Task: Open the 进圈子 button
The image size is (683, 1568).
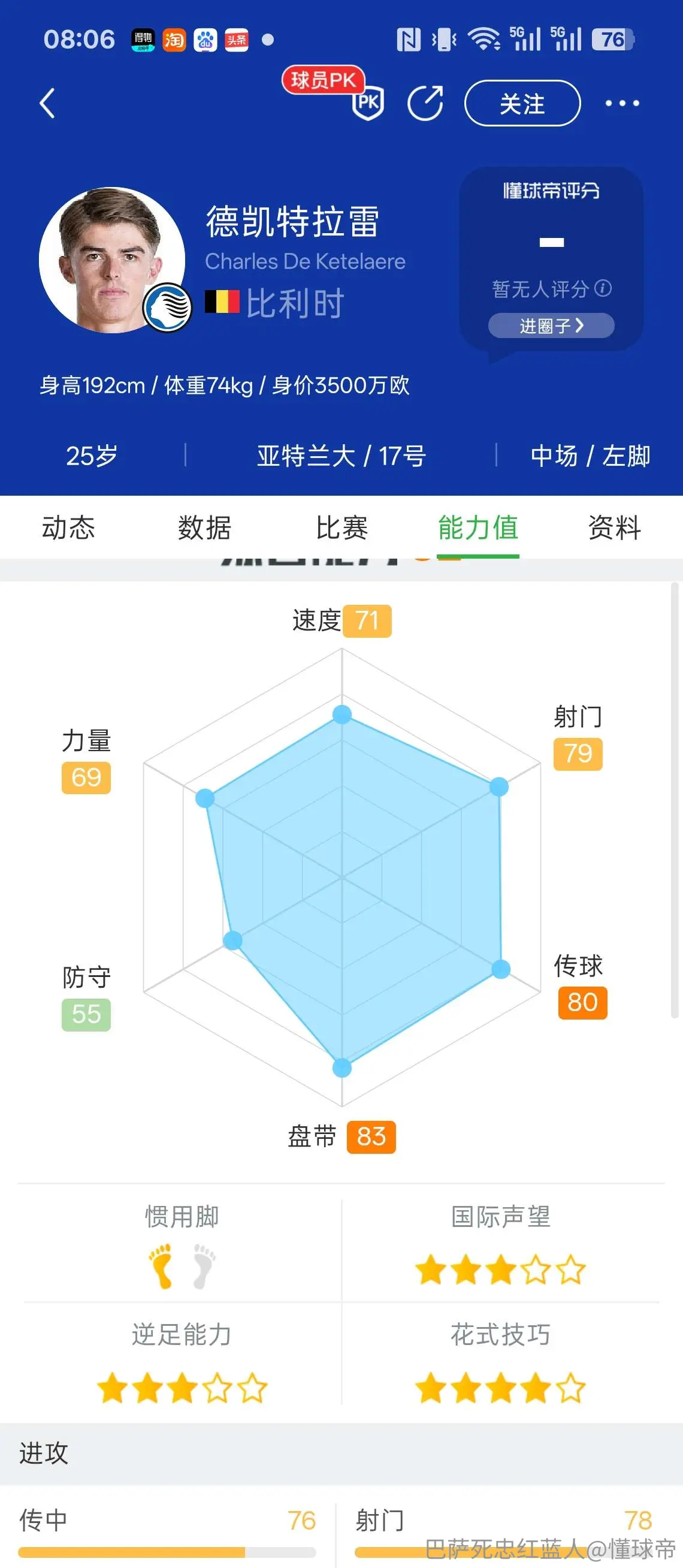Action: tap(551, 325)
